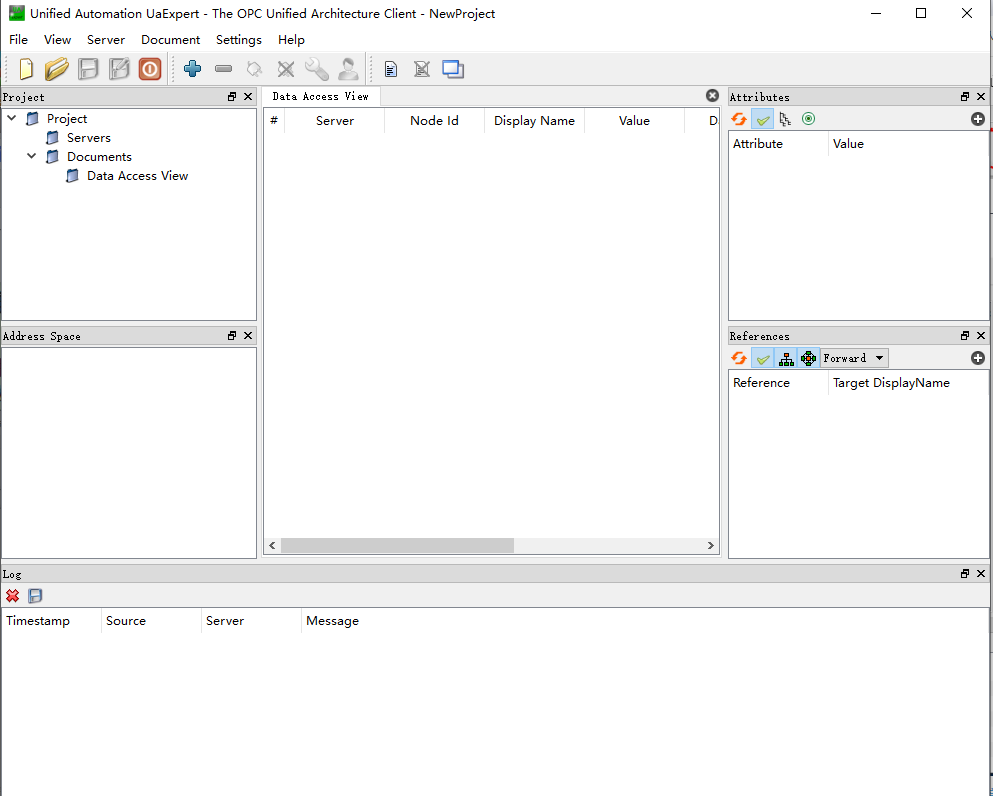Save the log using the disk icon
The width and height of the screenshot is (993, 796).
click(x=36, y=596)
